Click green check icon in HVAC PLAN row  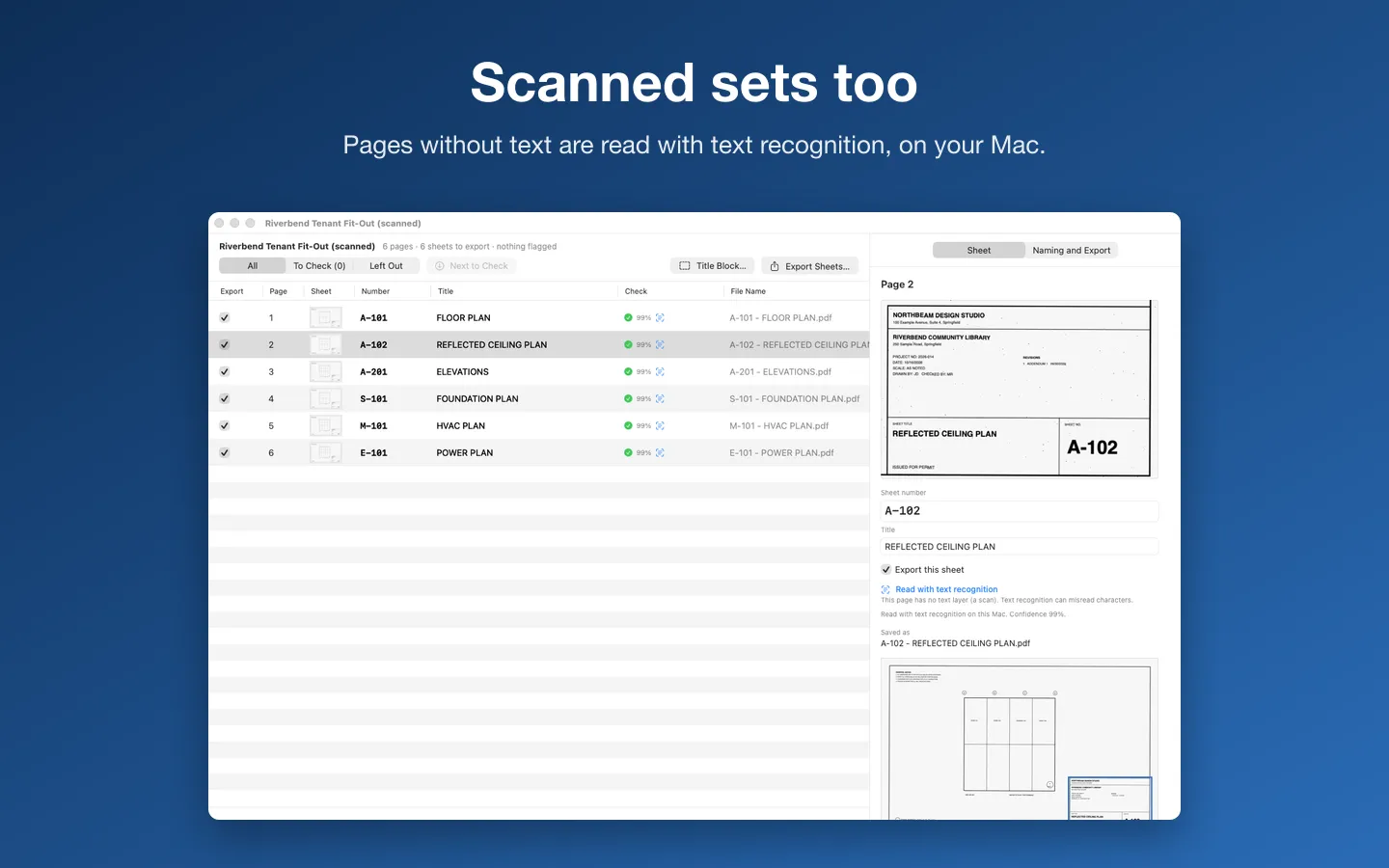(628, 425)
